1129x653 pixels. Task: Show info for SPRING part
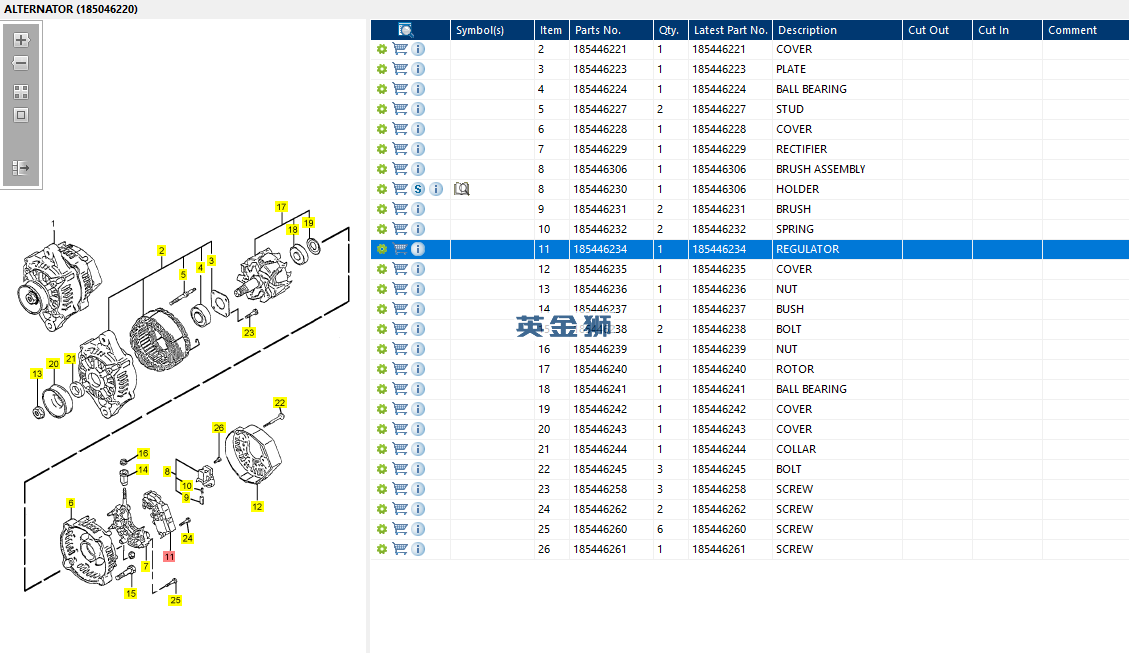pyautogui.click(x=418, y=229)
